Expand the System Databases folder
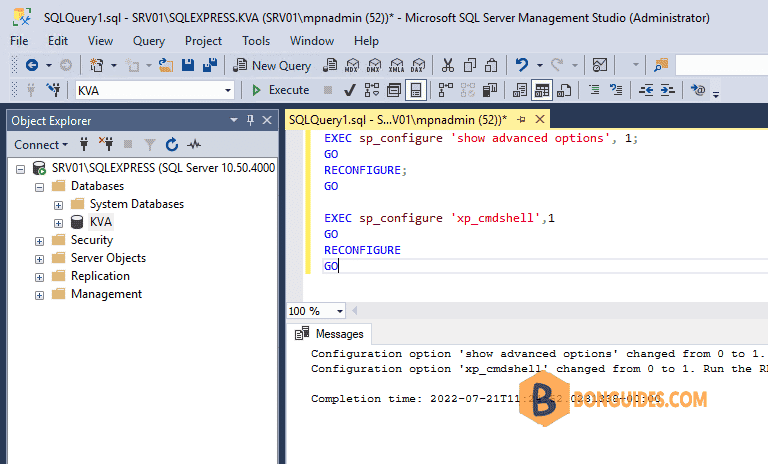This screenshot has width=768, height=464. pyautogui.click(x=58, y=205)
